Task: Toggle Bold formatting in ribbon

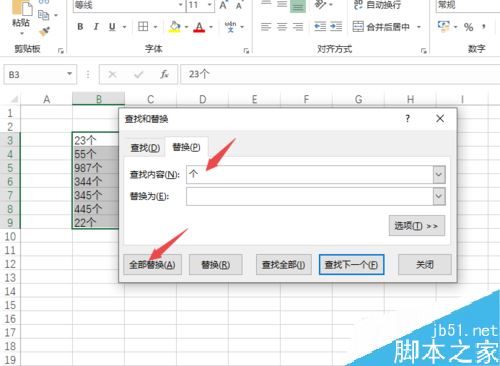Action: pos(80,27)
